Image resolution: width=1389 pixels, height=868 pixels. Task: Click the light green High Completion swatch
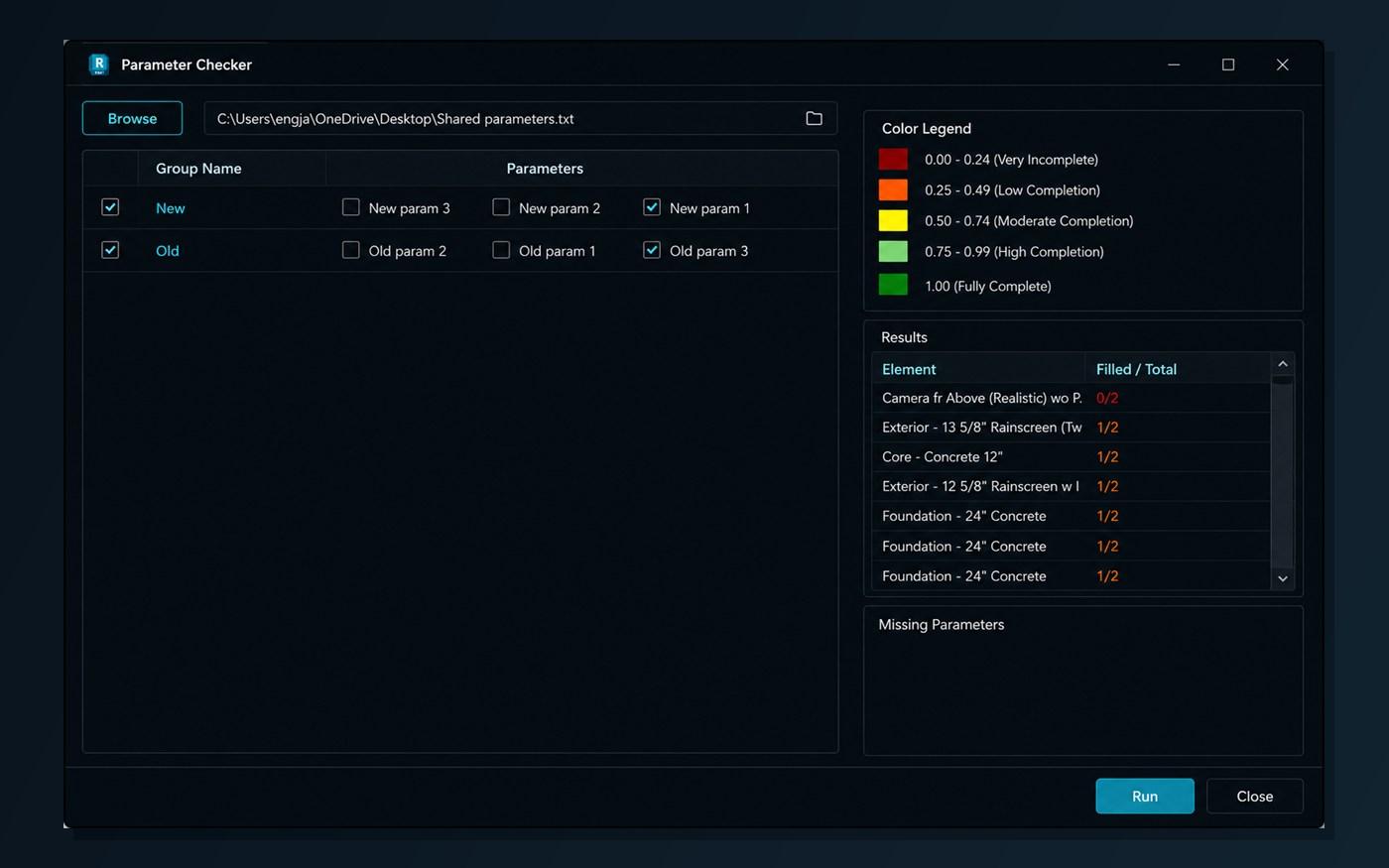point(893,251)
